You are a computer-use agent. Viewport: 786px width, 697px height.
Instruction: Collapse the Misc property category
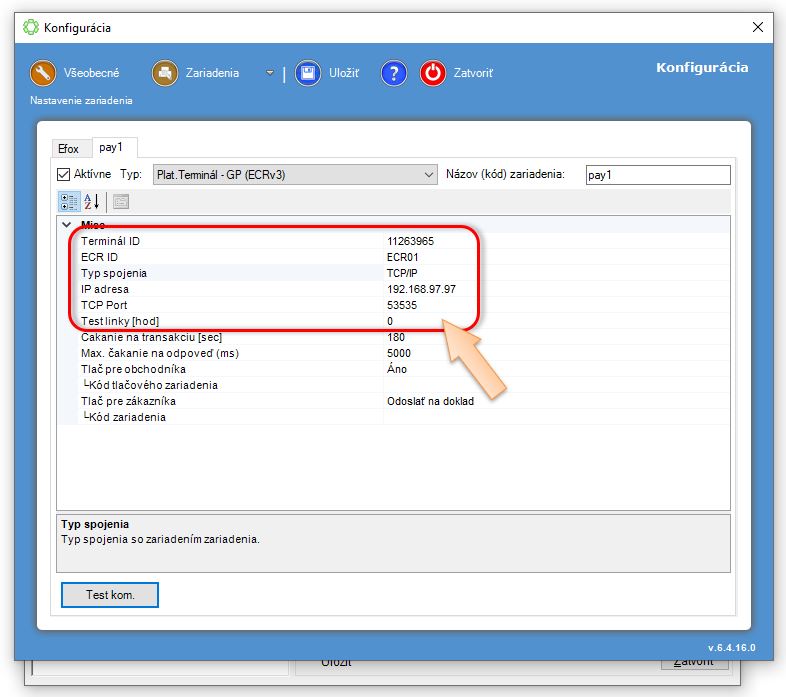click(x=67, y=225)
